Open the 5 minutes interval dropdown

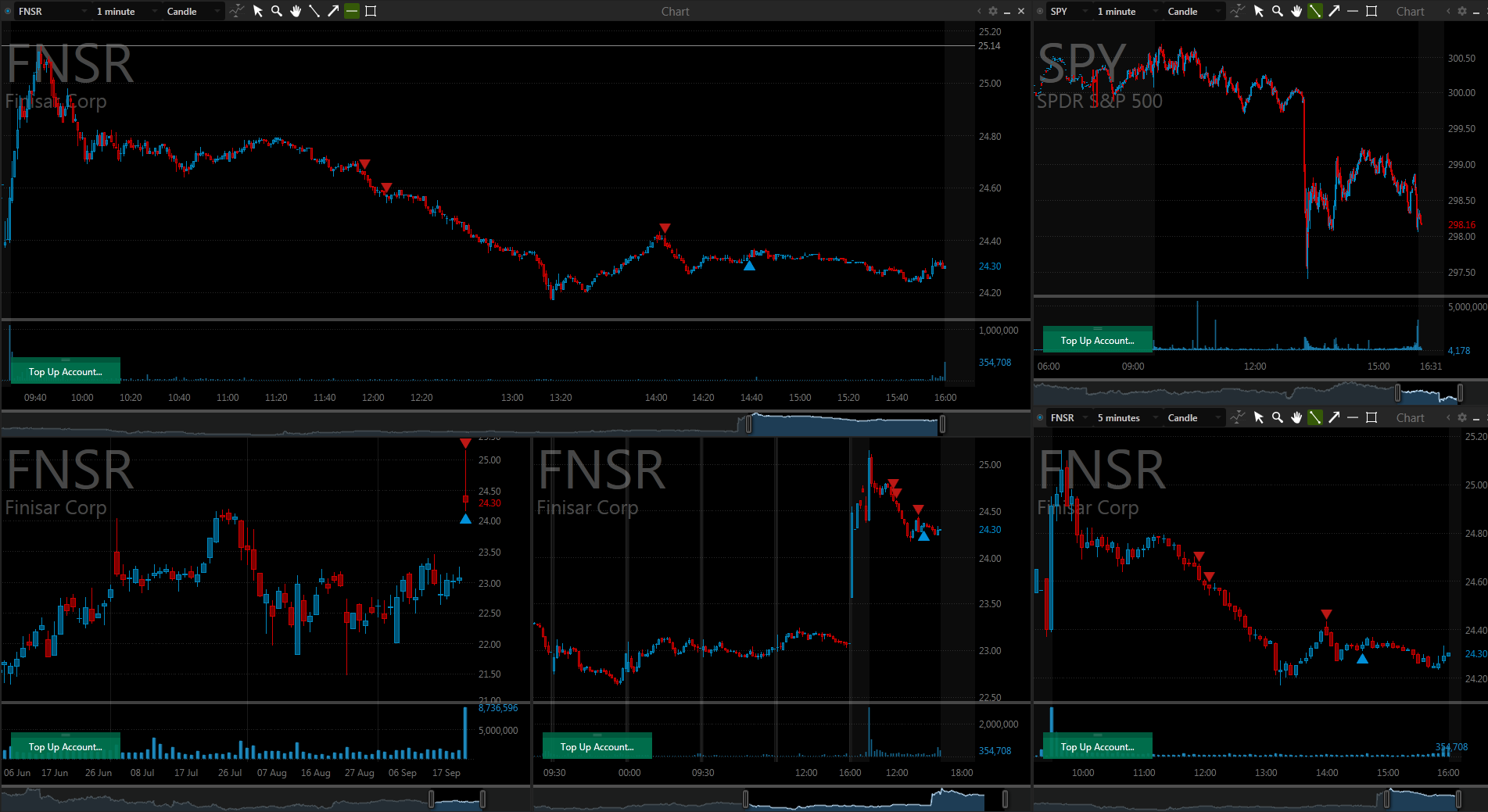[1126, 417]
